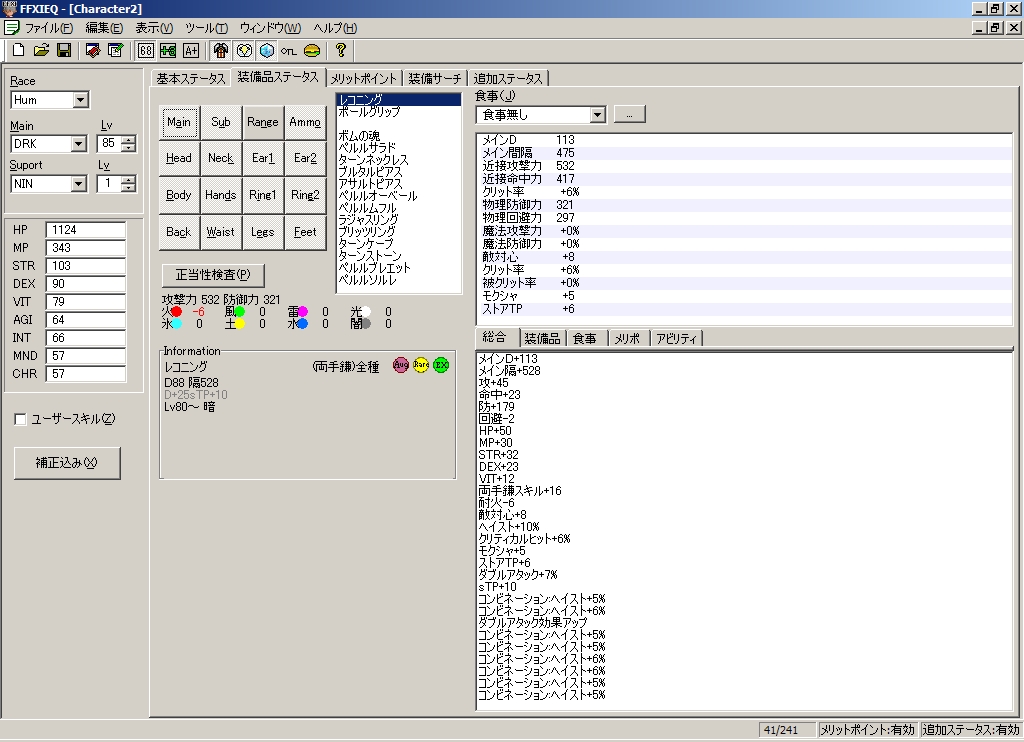Click the magenta thunder element circle

[x=302, y=312]
